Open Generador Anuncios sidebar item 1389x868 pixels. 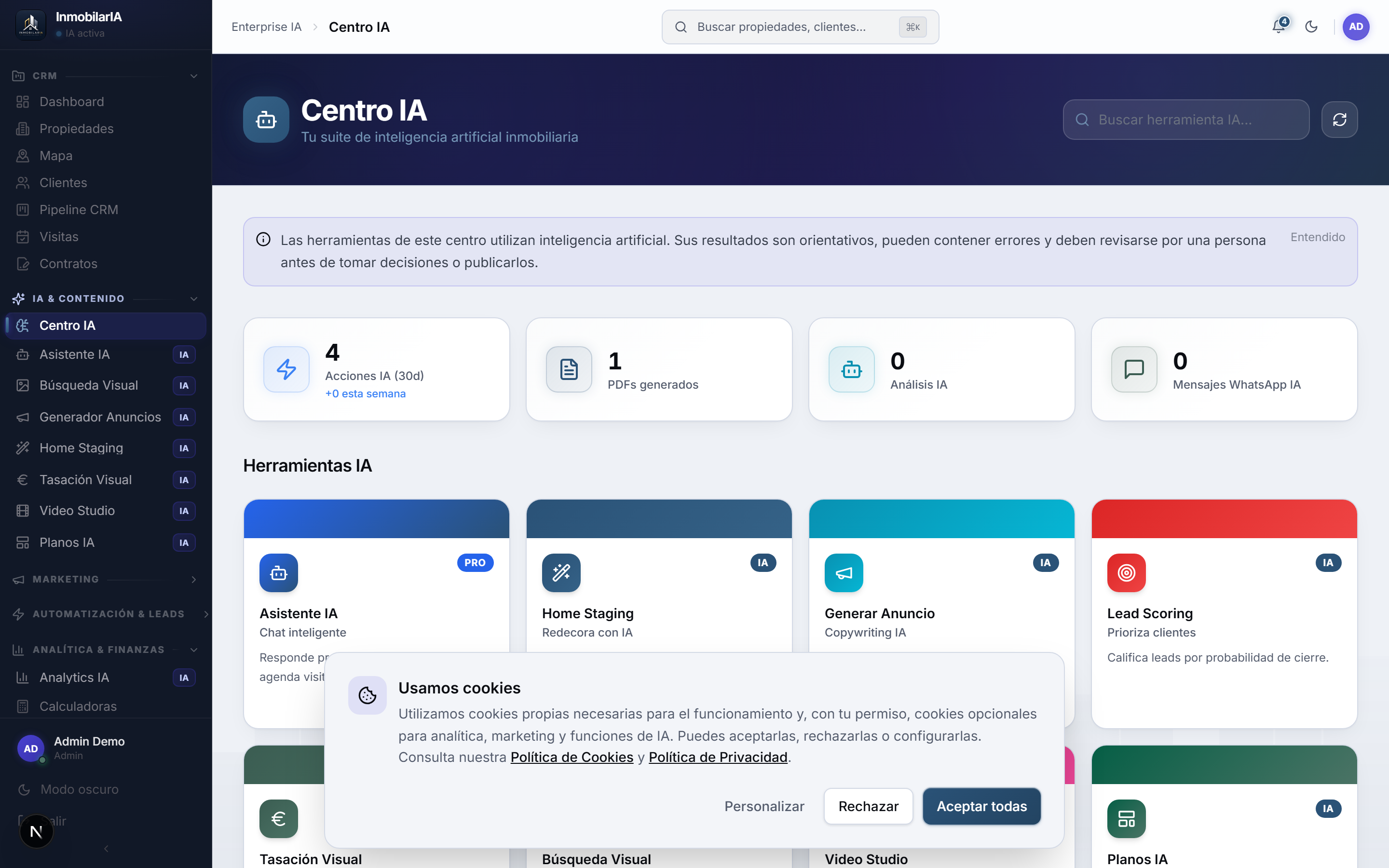tap(106, 417)
